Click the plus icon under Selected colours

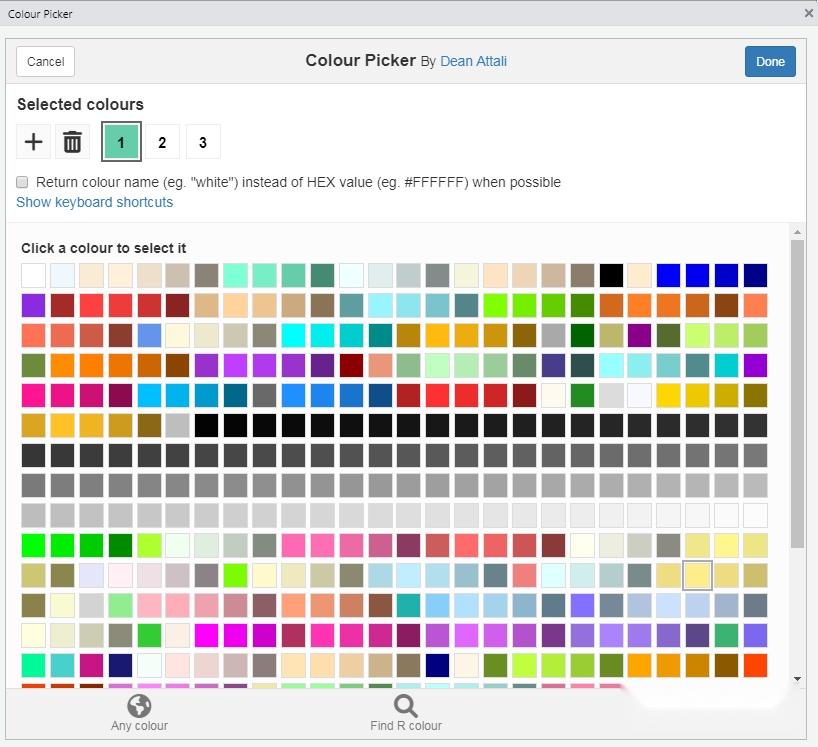point(33,141)
